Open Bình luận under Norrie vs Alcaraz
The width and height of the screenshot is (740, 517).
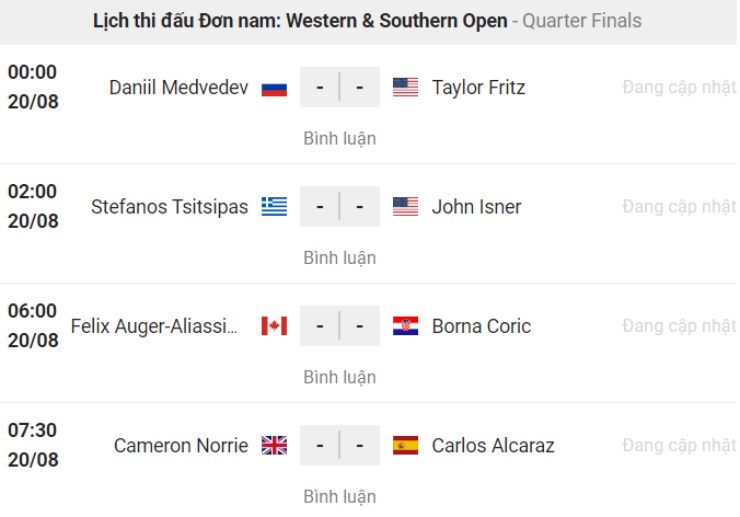340,496
